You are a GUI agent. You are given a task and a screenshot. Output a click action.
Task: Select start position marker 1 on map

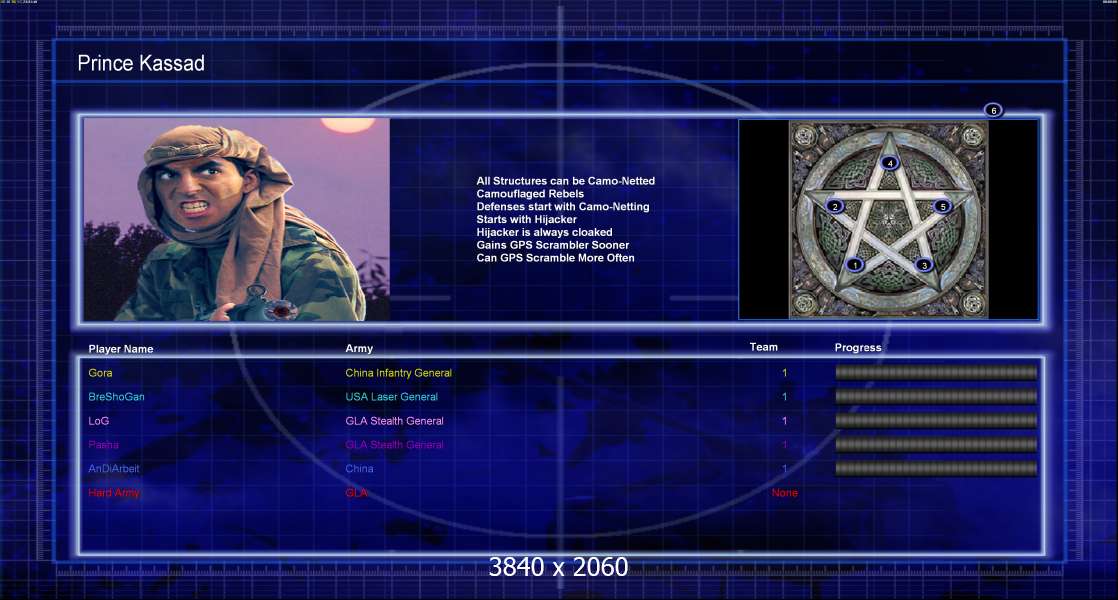(854, 264)
